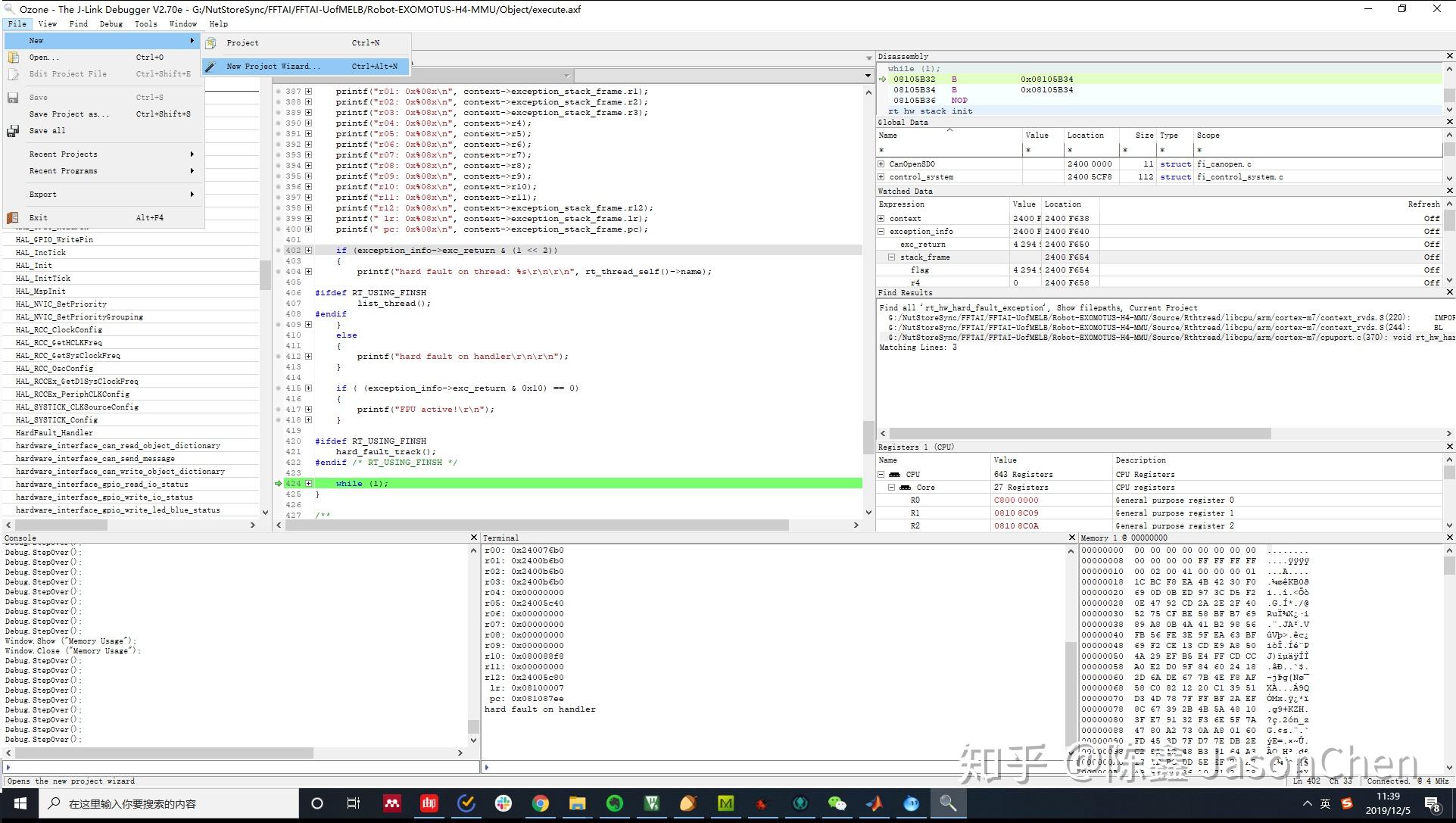Viewport: 1456px width, 823px height.
Task: Toggle breakpoint dot on line 415
Action: (279, 388)
